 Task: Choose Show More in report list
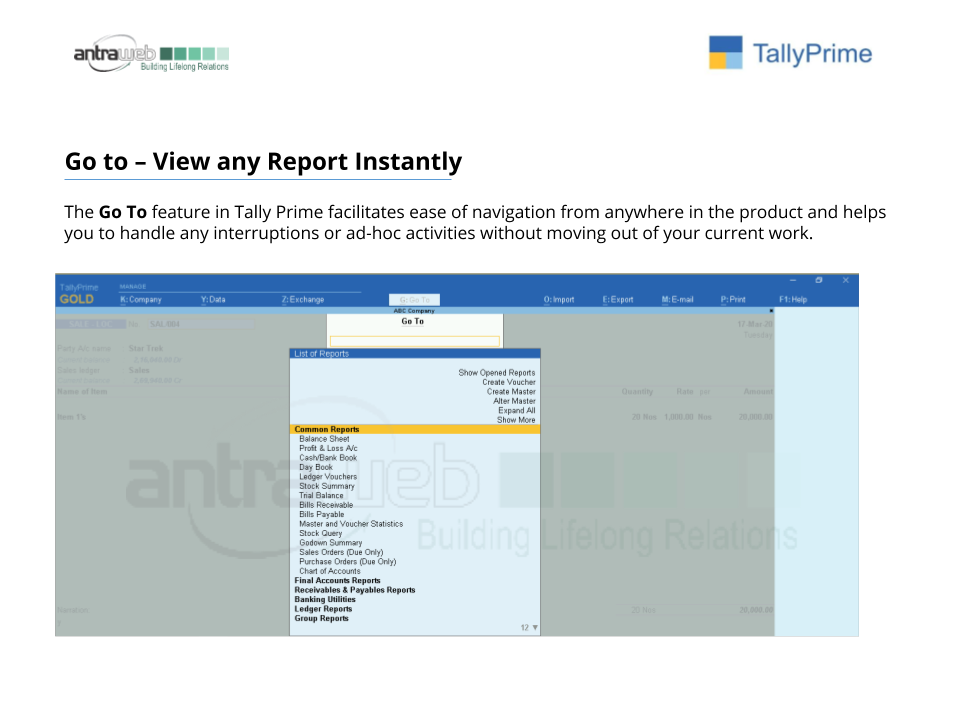(x=516, y=420)
